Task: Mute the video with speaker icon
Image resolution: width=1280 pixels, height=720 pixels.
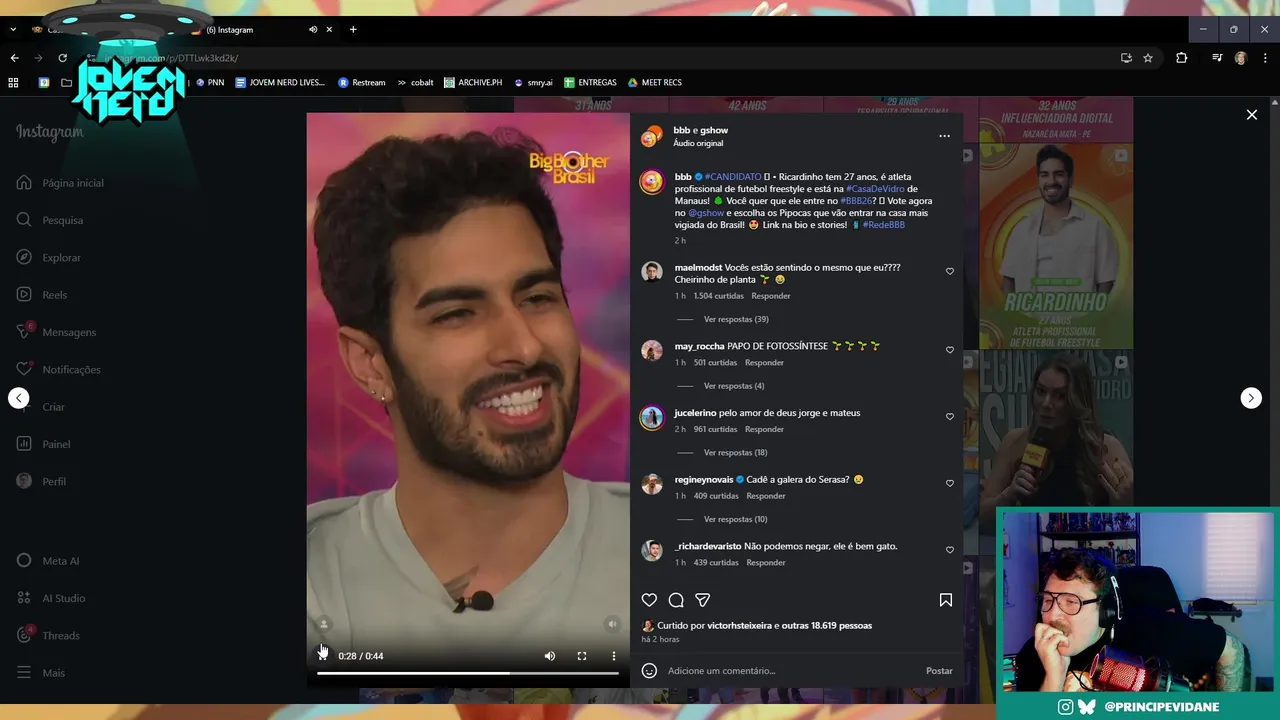Action: pyautogui.click(x=549, y=656)
